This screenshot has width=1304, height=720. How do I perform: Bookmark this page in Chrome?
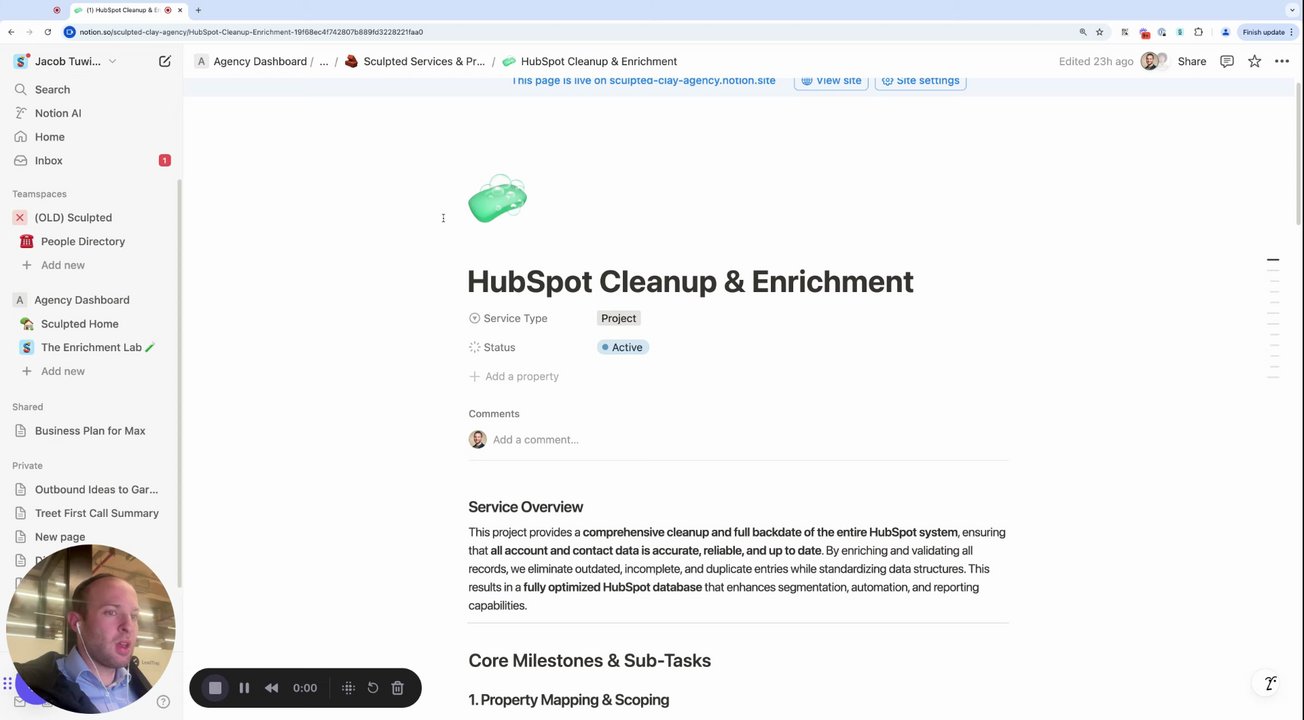pyautogui.click(x=1099, y=32)
